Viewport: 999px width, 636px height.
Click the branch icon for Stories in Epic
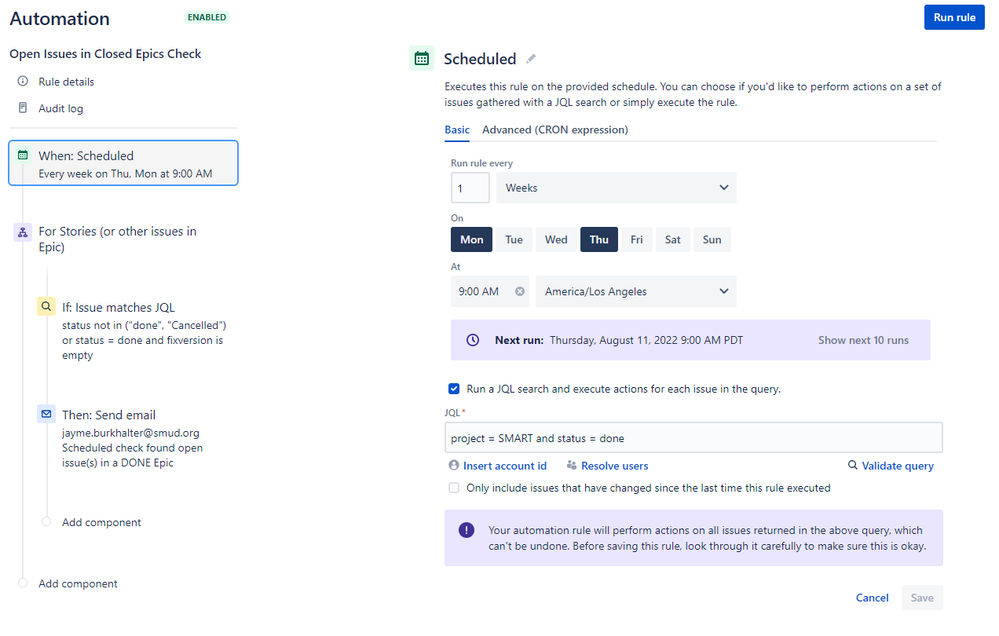pos(23,232)
